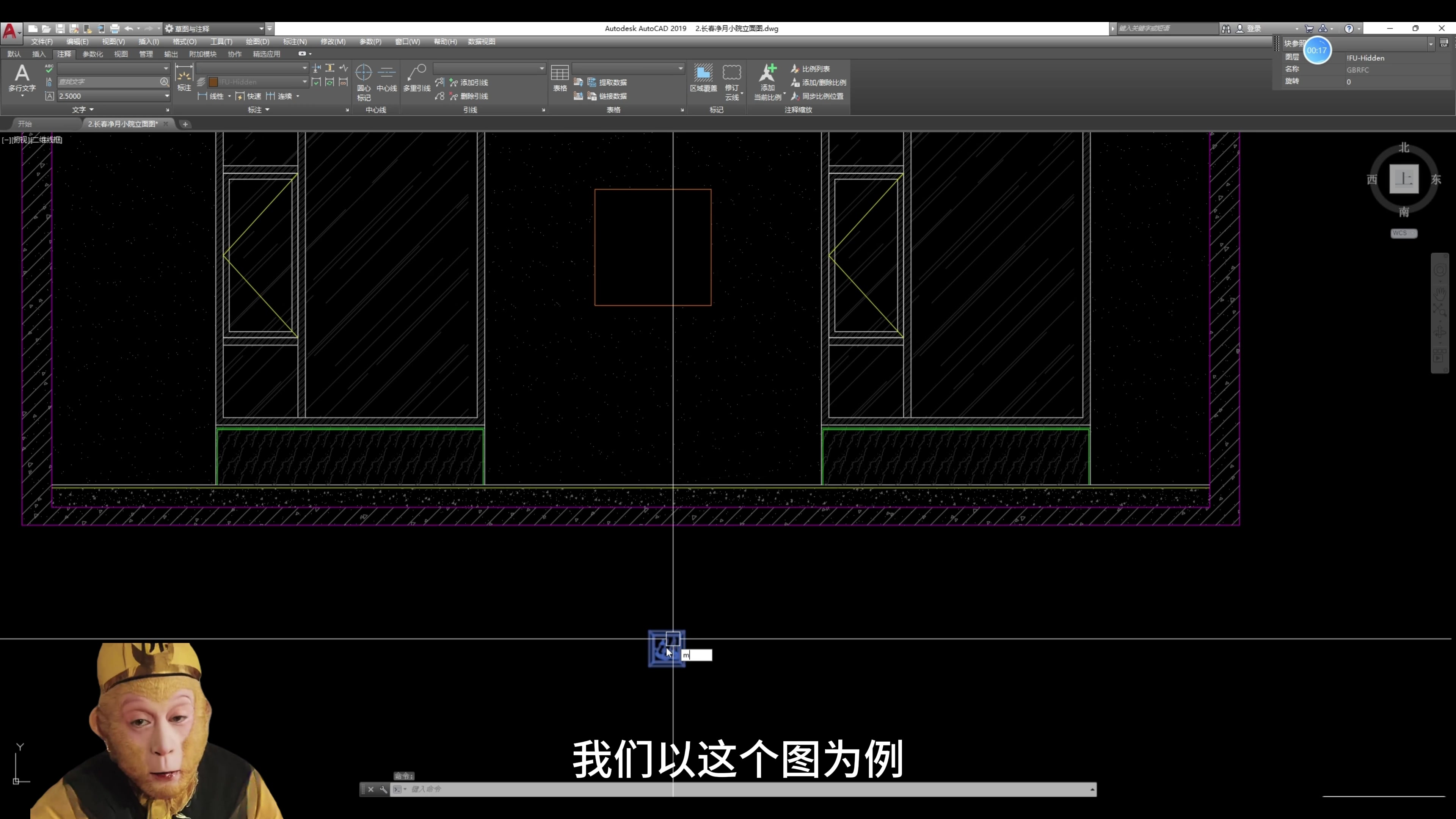This screenshot has width=1456, height=819.
Task: Click the 链接数据 link data button
Action: coord(612,96)
